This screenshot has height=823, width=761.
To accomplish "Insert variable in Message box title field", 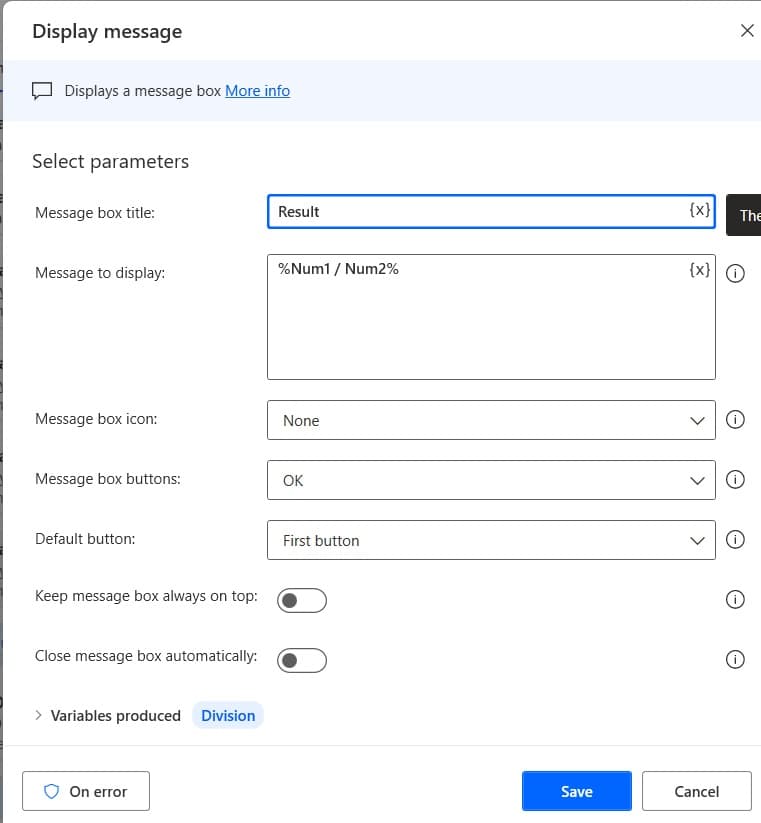I will [x=700, y=210].
